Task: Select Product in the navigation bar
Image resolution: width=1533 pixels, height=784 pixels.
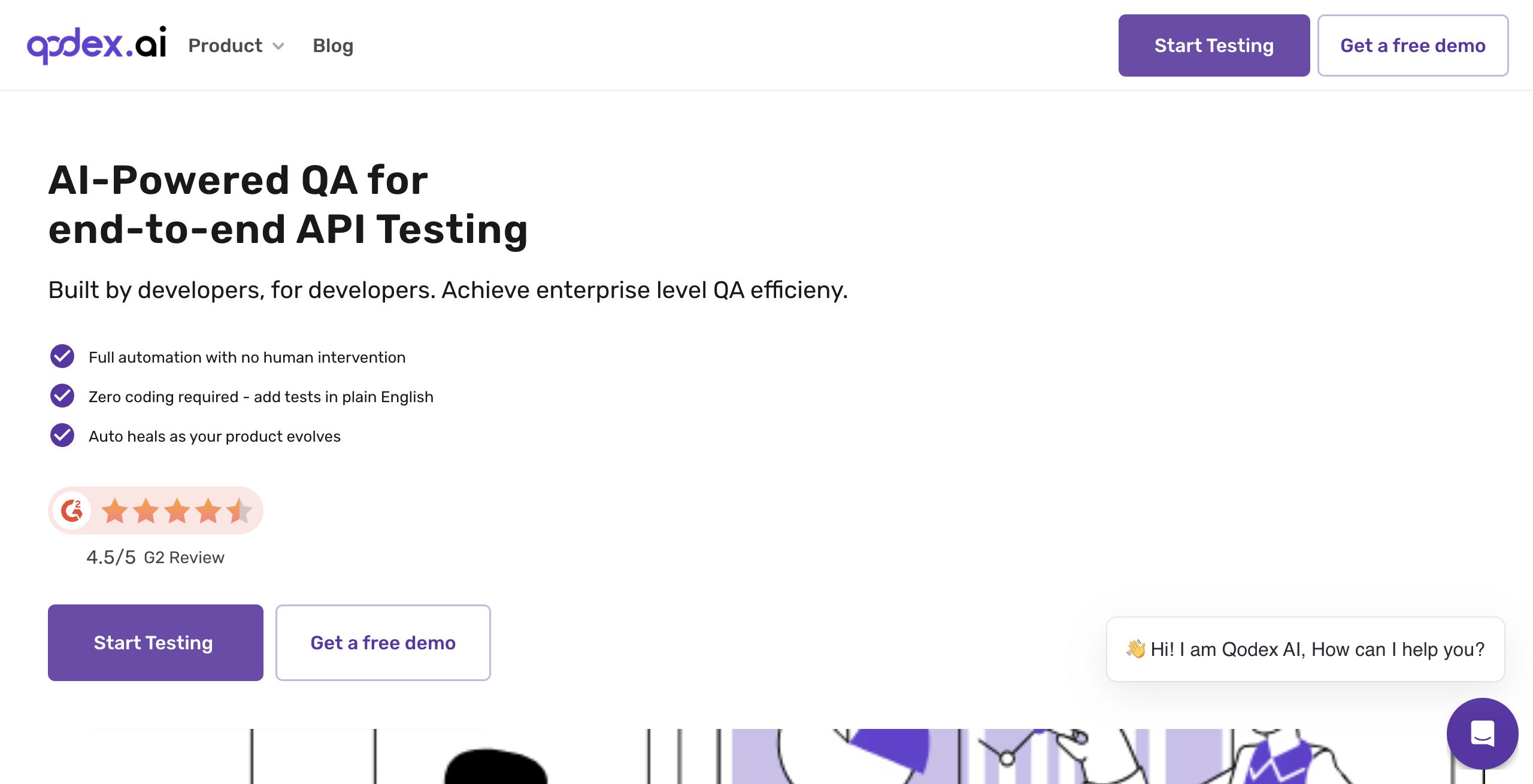Action: click(x=225, y=45)
